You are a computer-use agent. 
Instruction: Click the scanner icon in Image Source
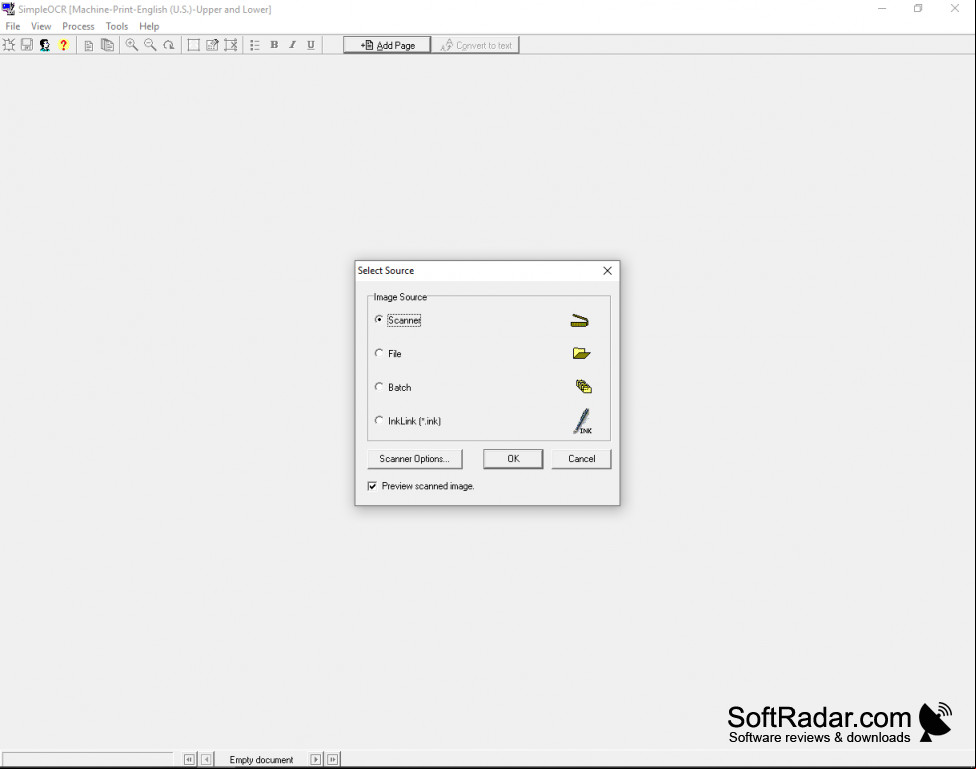tap(580, 321)
